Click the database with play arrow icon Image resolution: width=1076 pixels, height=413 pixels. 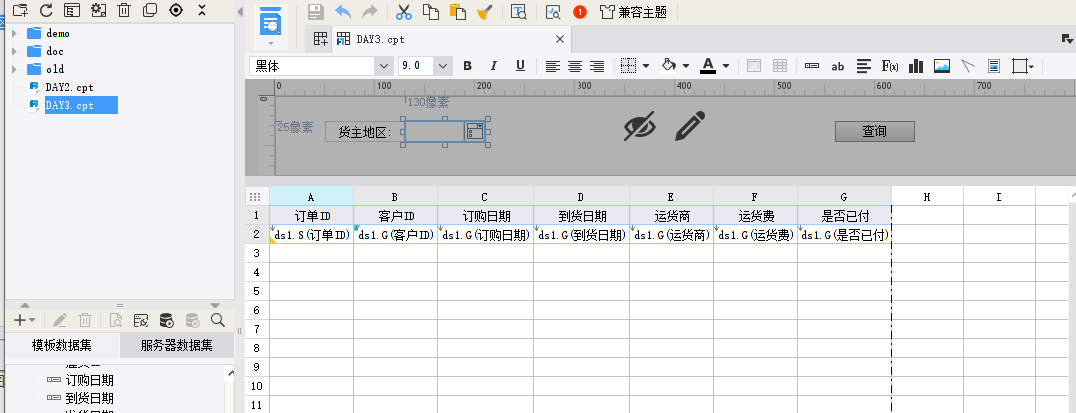pos(165,320)
